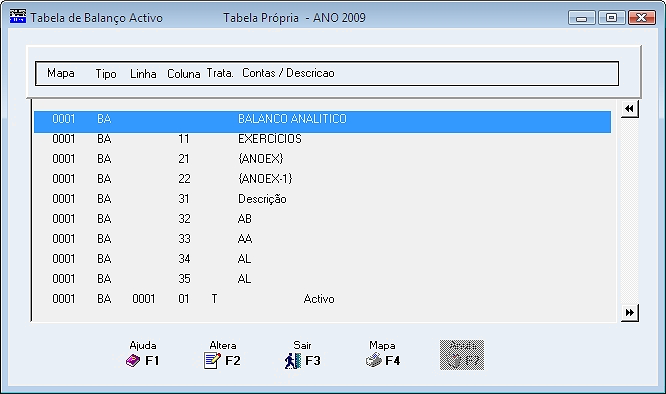Click coluna value 21
This screenshot has height=394, width=666.
pyautogui.click(x=184, y=159)
